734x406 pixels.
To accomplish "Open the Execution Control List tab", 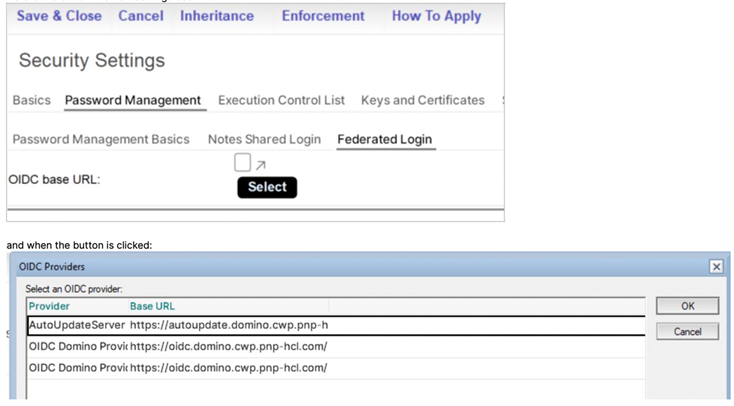I will pyautogui.click(x=281, y=100).
